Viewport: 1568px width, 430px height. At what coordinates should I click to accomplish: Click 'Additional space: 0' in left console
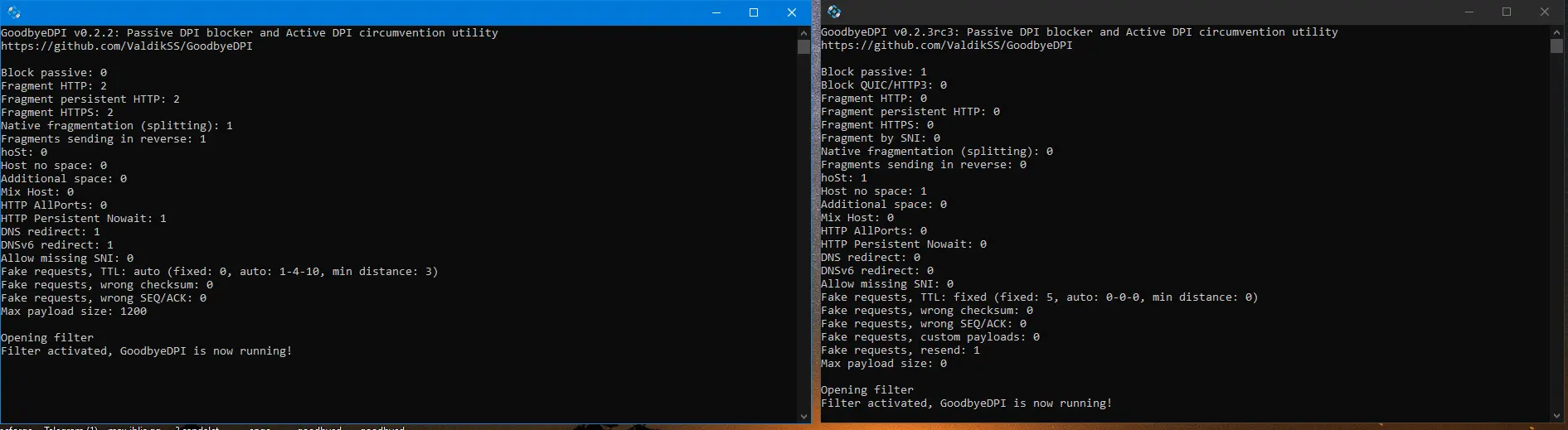pyautogui.click(x=64, y=179)
